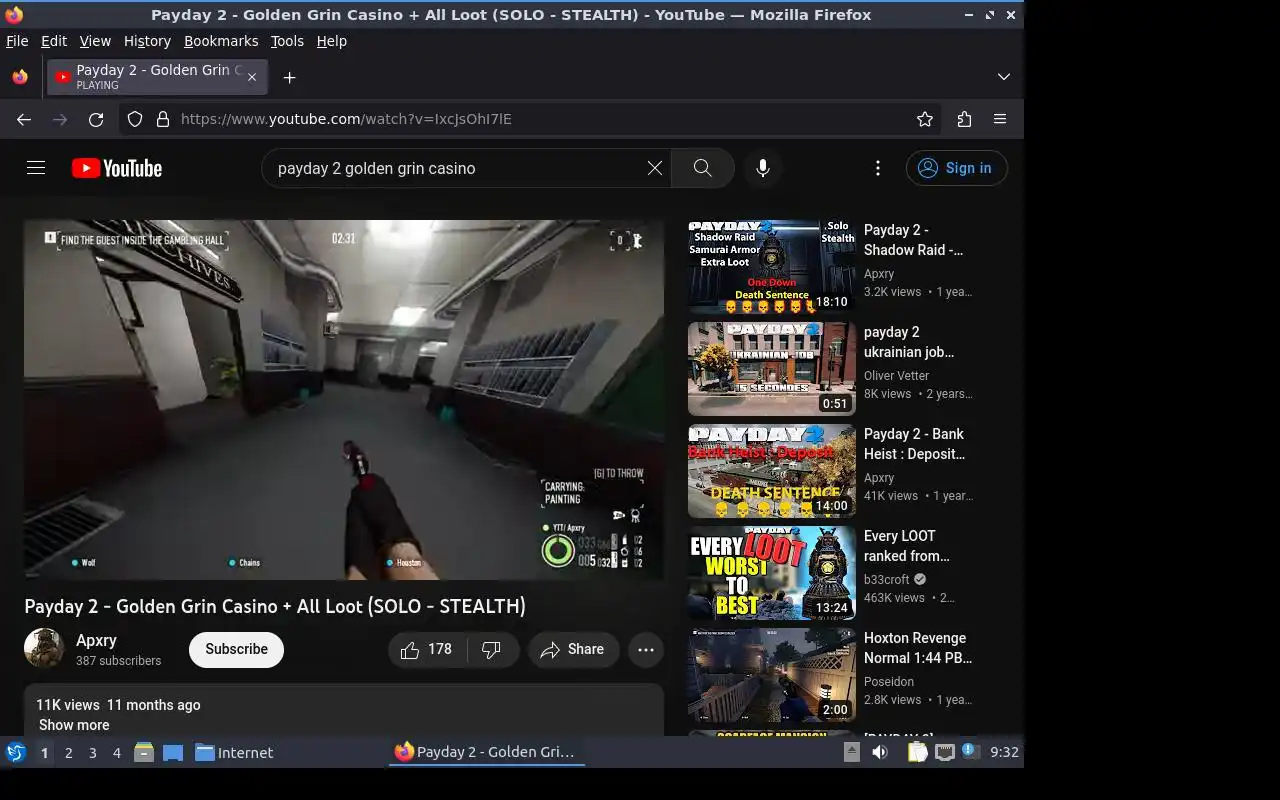Open Shadow Raid video thumbnail
The width and height of the screenshot is (1280, 800).
pyautogui.click(x=772, y=267)
